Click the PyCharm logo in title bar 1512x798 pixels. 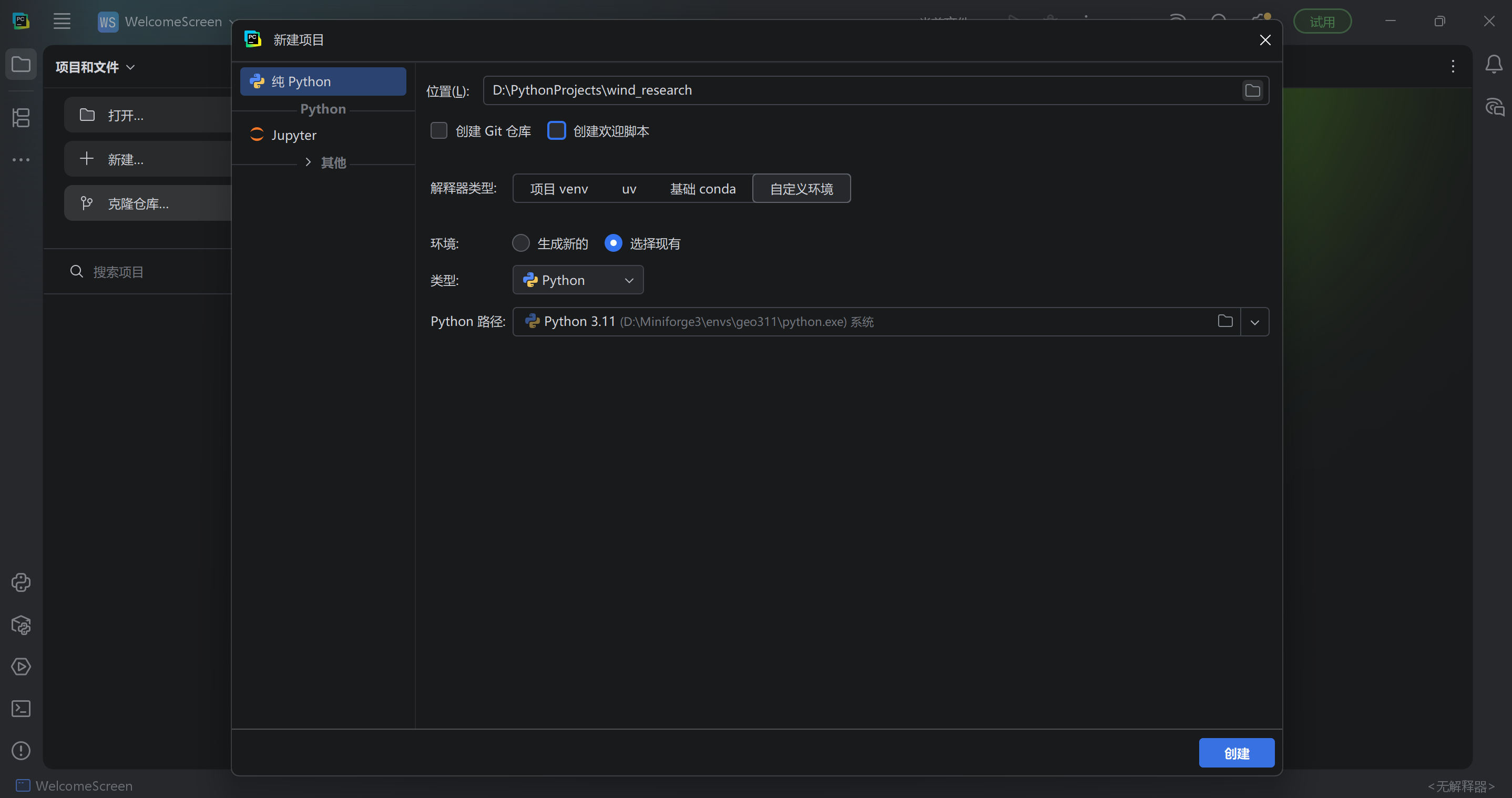tap(21, 22)
